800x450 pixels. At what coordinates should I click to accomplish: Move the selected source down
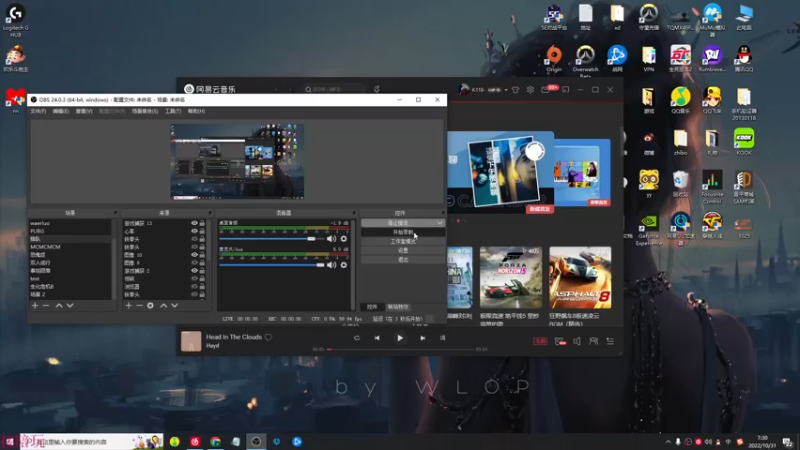[x=174, y=306]
